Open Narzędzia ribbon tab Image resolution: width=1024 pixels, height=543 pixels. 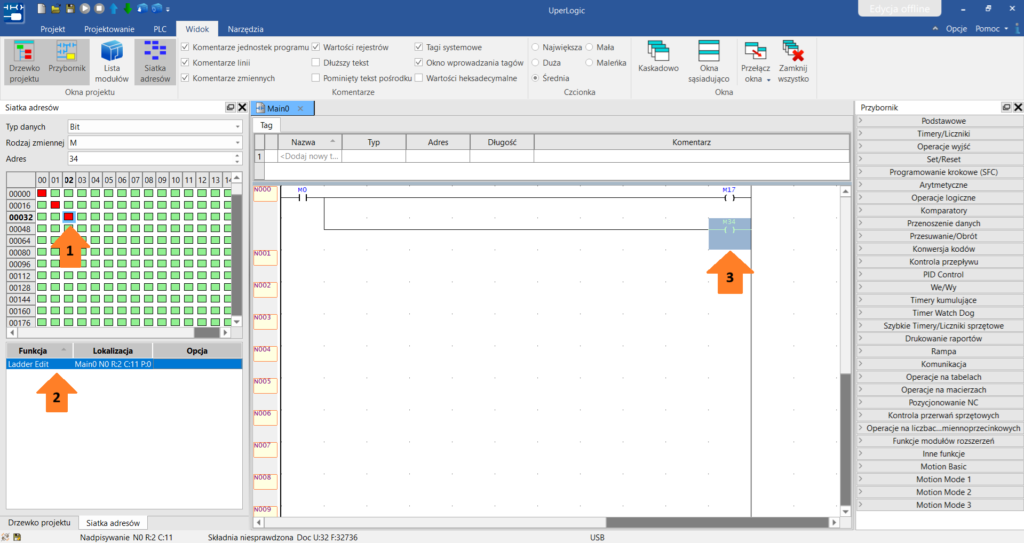tap(246, 29)
